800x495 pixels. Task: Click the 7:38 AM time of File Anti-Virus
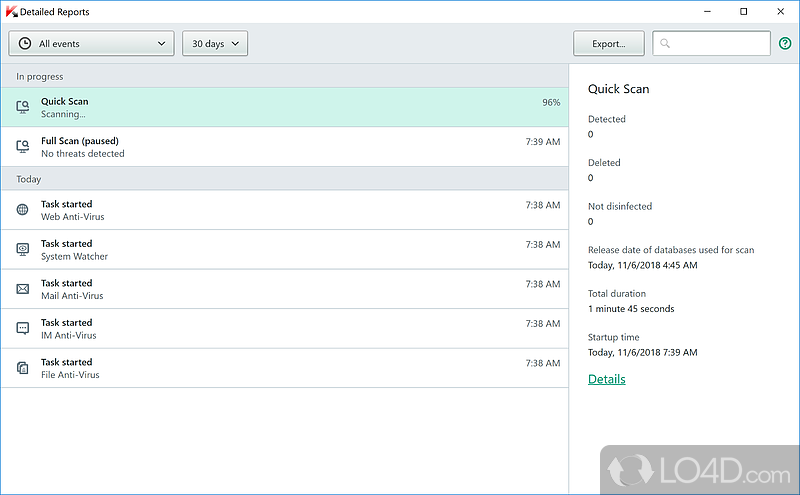(x=543, y=363)
